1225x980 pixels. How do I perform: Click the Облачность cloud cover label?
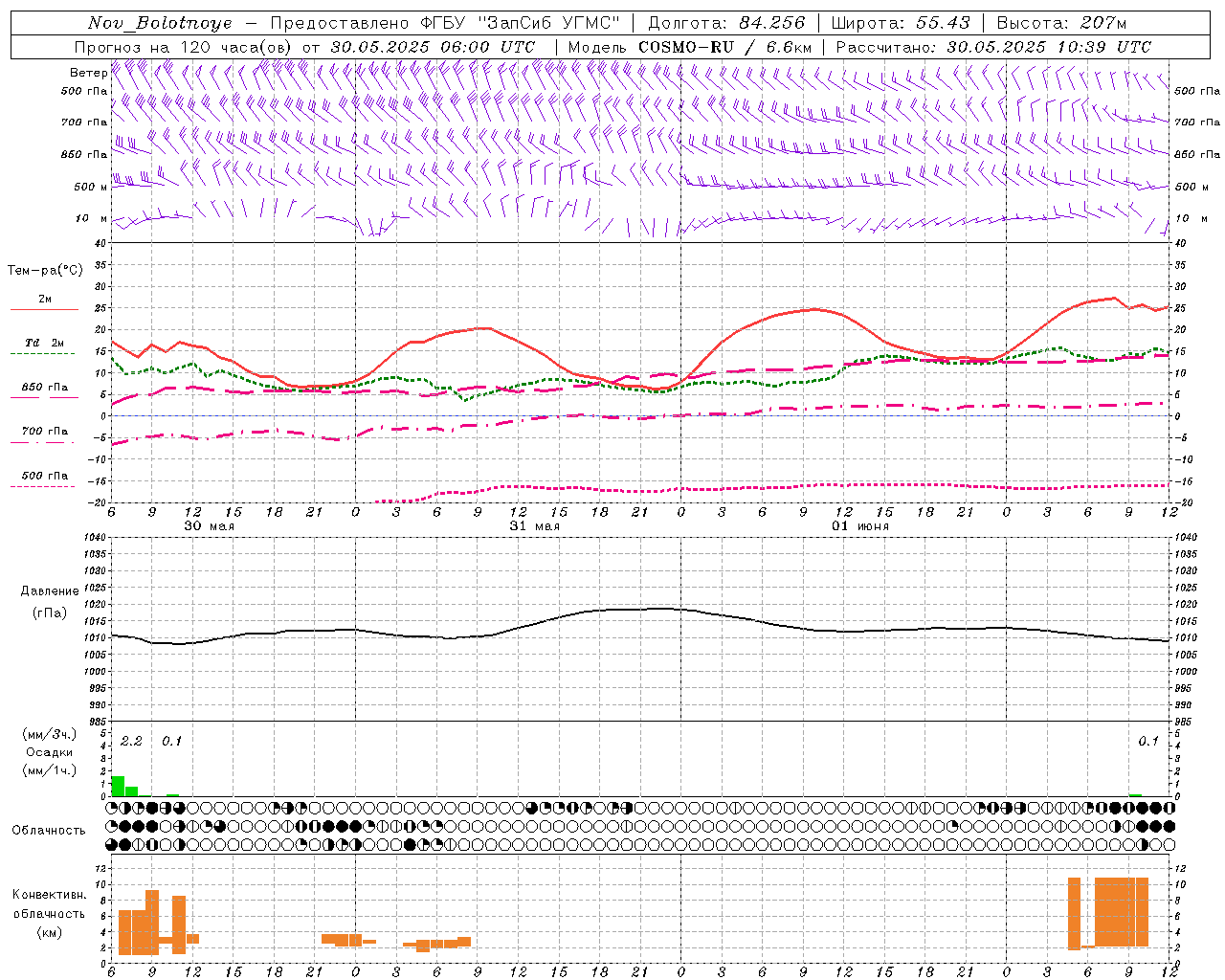tap(49, 830)
